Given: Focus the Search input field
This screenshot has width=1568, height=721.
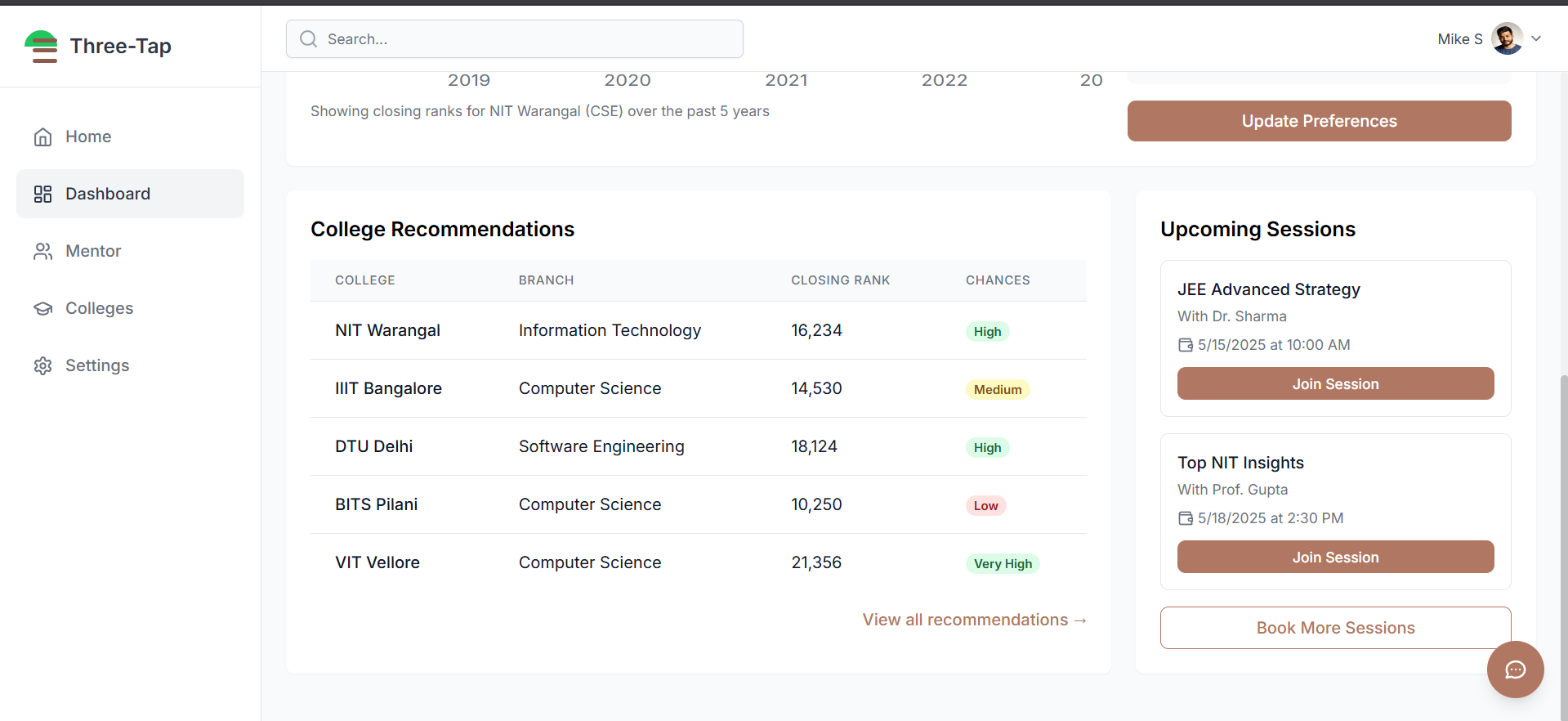Looking at the screenshot, I should coord(515,39).
